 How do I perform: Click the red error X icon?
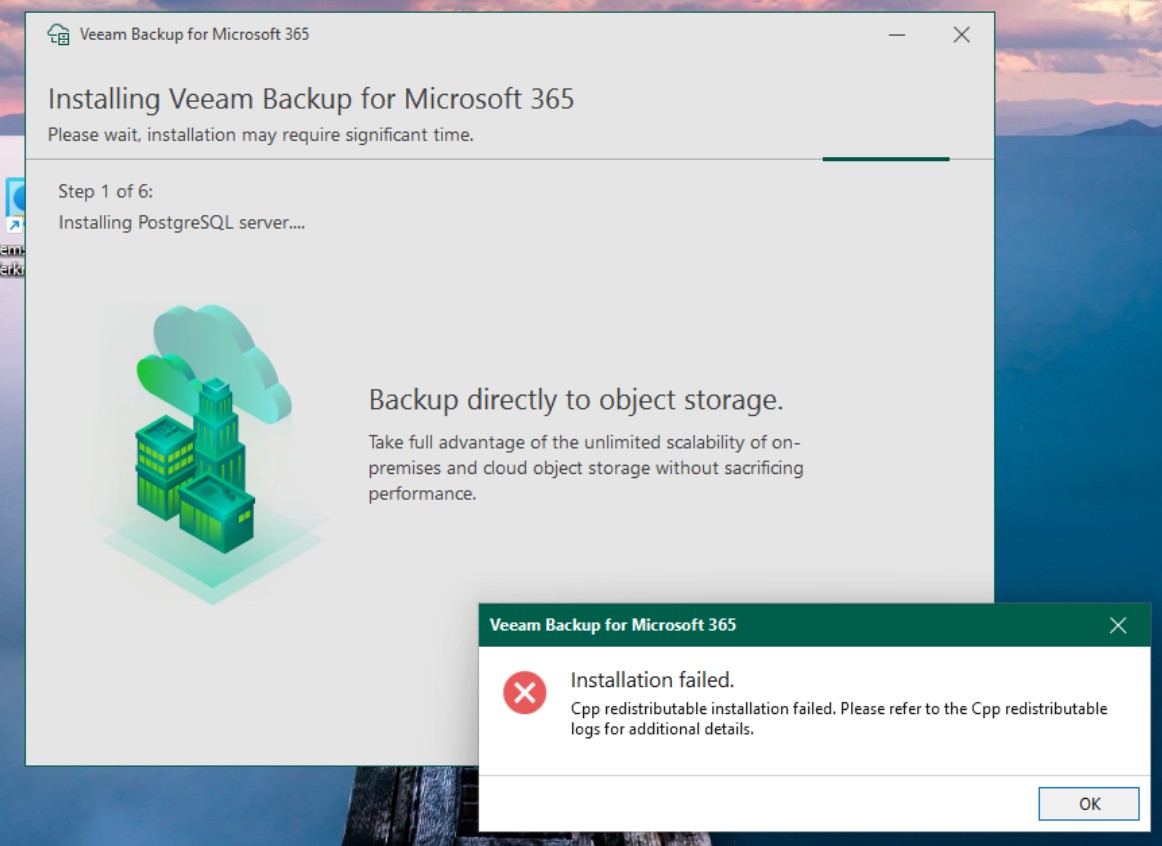pos(524,692)
